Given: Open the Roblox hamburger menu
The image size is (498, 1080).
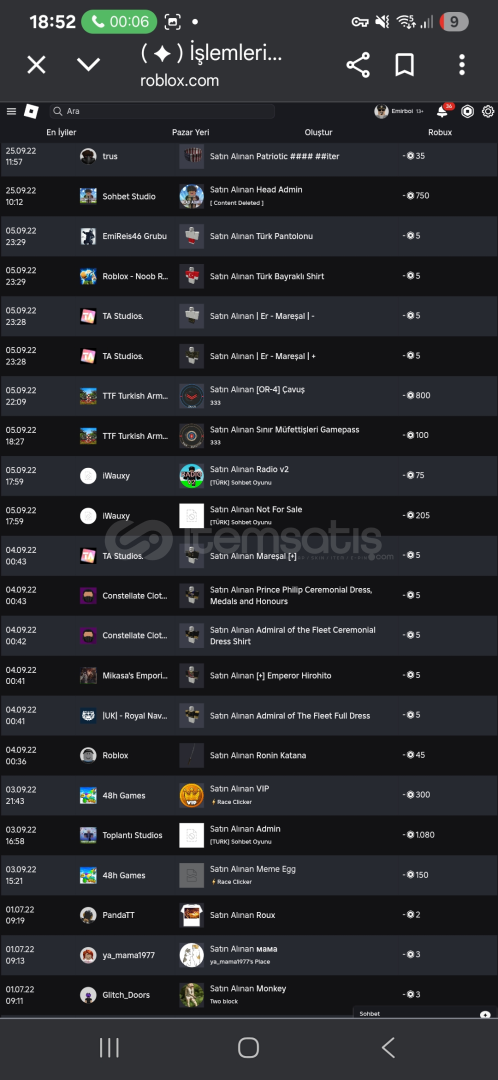Looking at the screenshot, I should [11, 112].
